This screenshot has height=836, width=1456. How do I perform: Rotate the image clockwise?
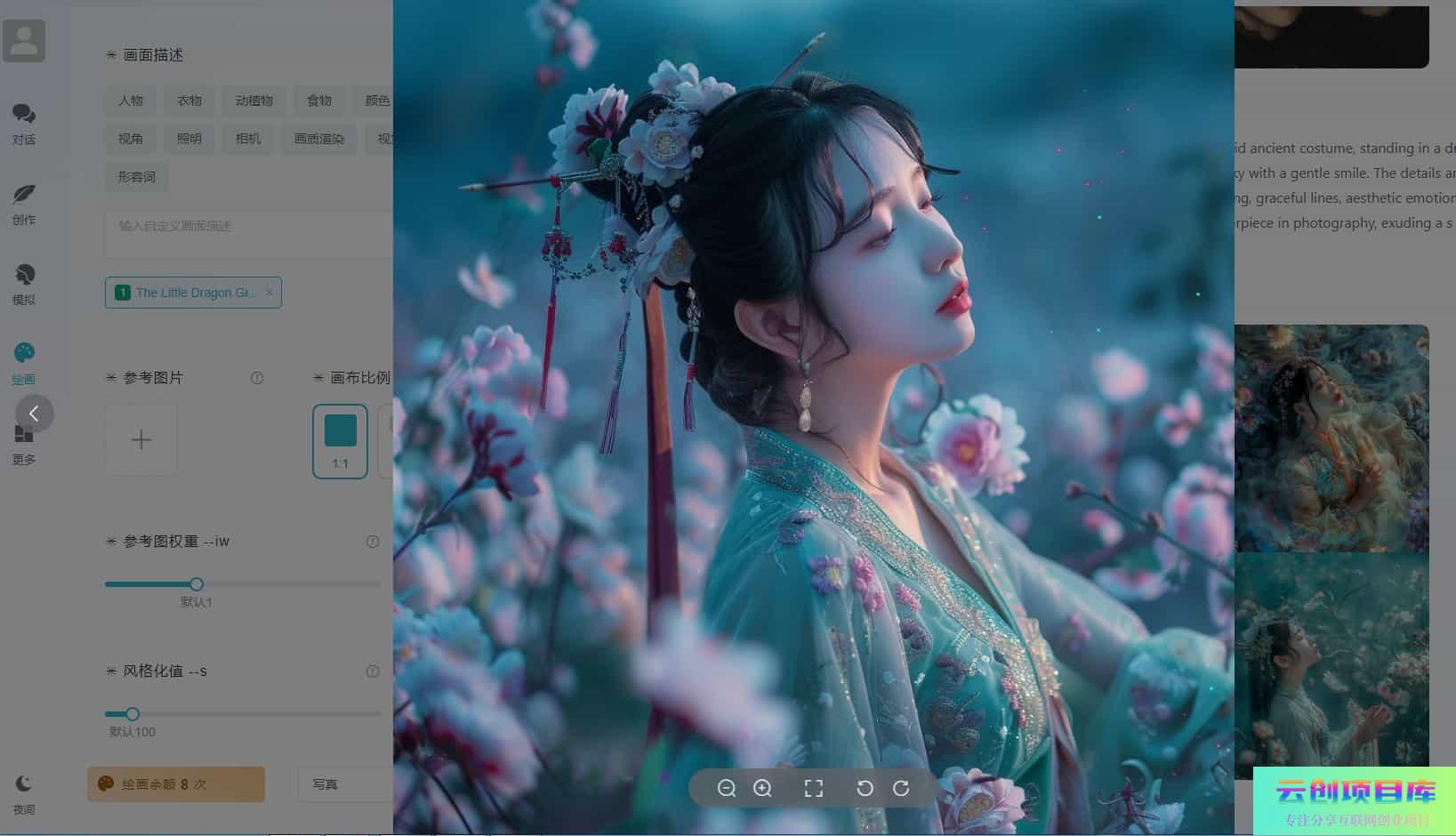pyautogui.click(x=901, y=789)
